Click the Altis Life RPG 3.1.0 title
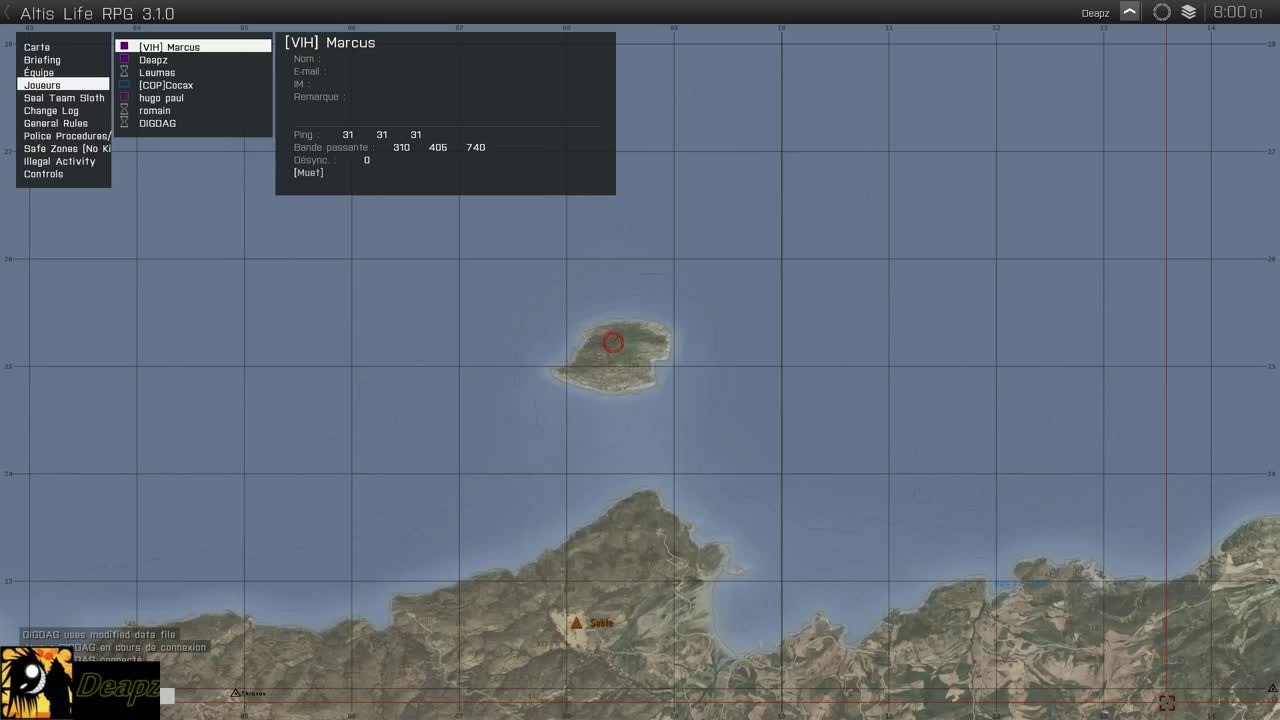The height and width of the screenshot is (720, 1280). point(97,13)
